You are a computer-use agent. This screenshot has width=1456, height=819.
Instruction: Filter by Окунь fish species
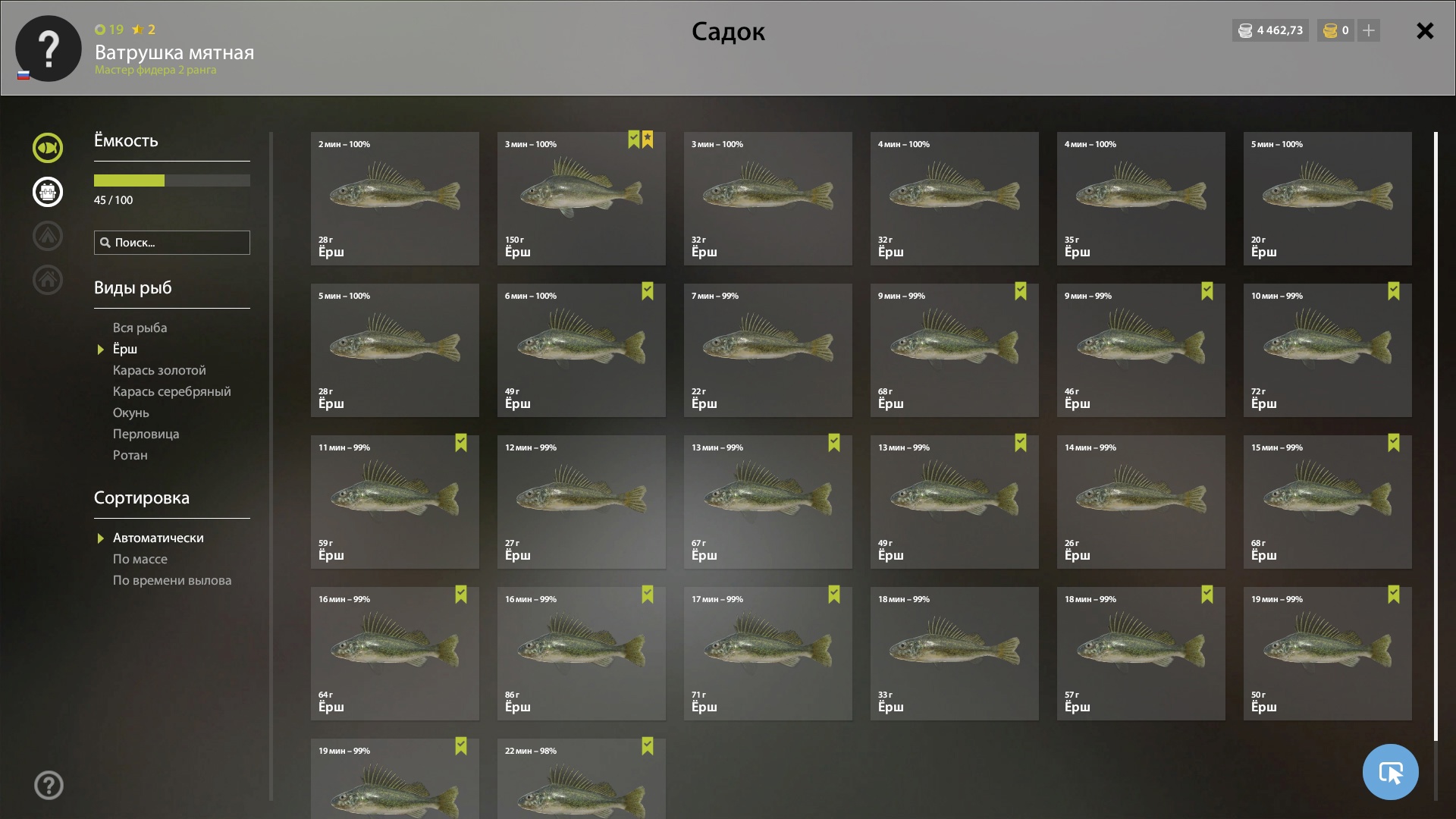(x=131, y=413)
